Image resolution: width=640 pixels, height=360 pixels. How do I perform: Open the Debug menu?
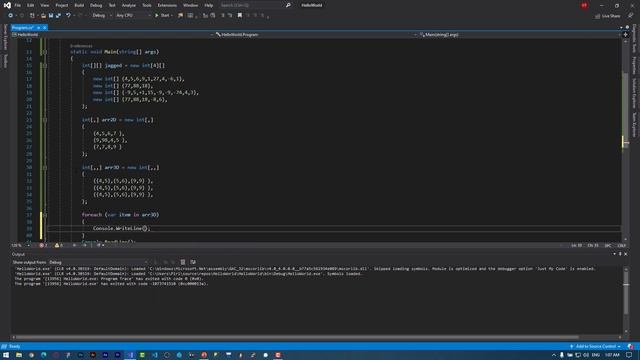pos(96,5)
